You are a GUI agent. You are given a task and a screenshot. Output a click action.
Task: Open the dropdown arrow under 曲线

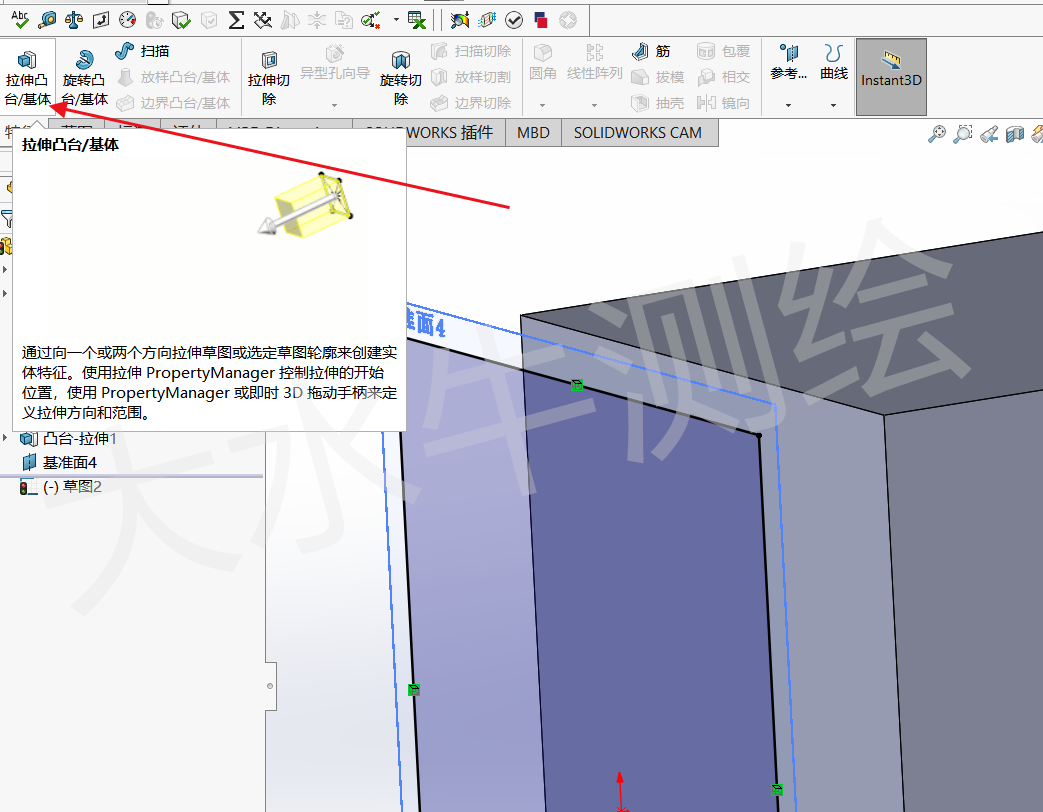point(833,105)
